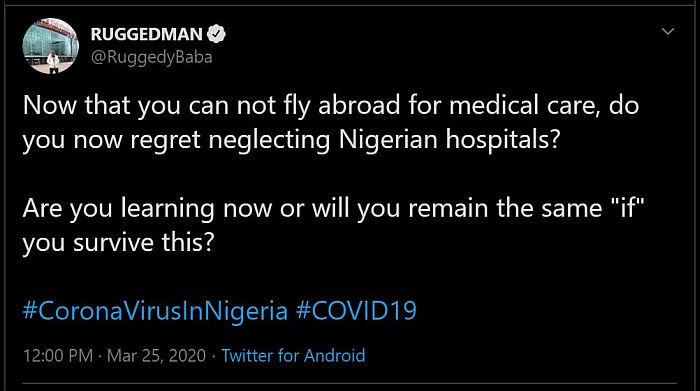Click the 12:00 PM timestamp
This screenshot has height=391, width=700.
[58, 356]
